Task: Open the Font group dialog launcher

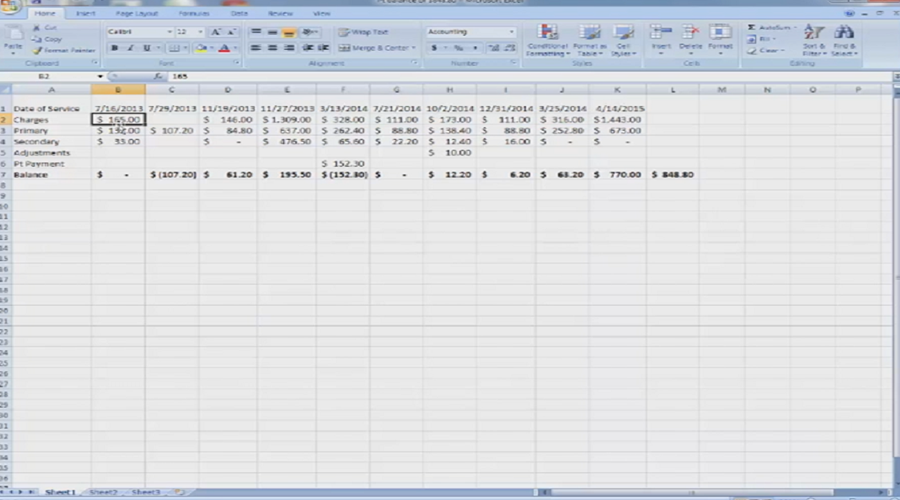Action: (x=236, y=63)
